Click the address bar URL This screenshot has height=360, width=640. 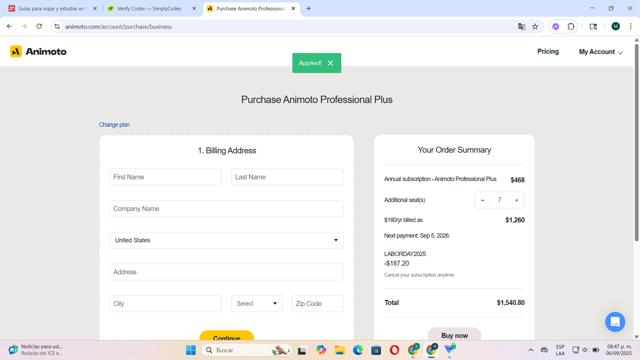(118, 27)
